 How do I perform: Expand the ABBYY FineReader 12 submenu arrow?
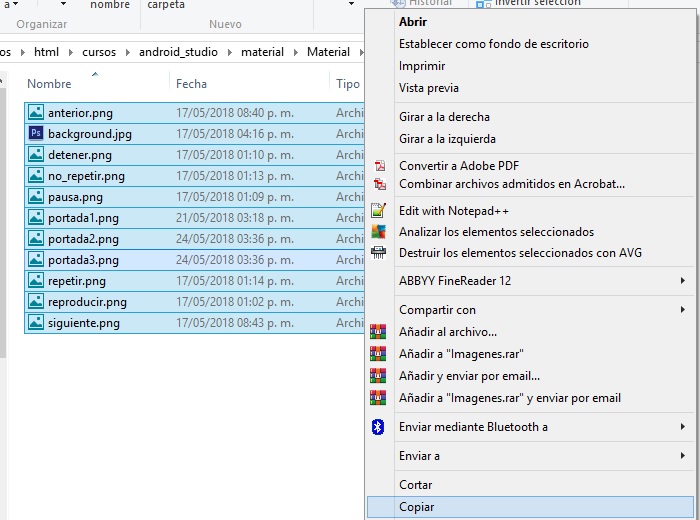(x=683, y=281)
